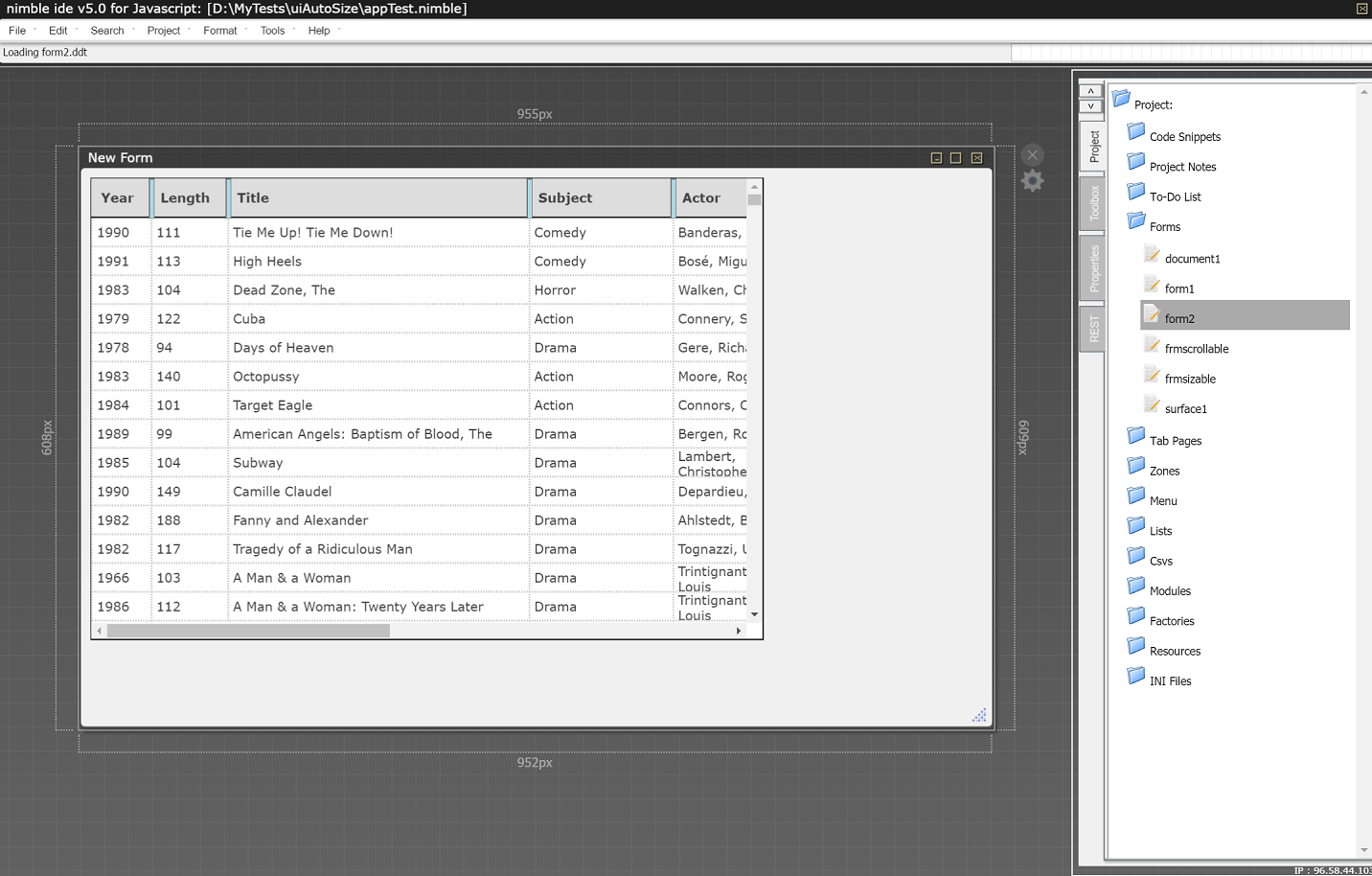Image resolution: width=1372 pixels, height=876 pixels.
Task: Click the round X icon beside the form
Action: (1032, 154)
